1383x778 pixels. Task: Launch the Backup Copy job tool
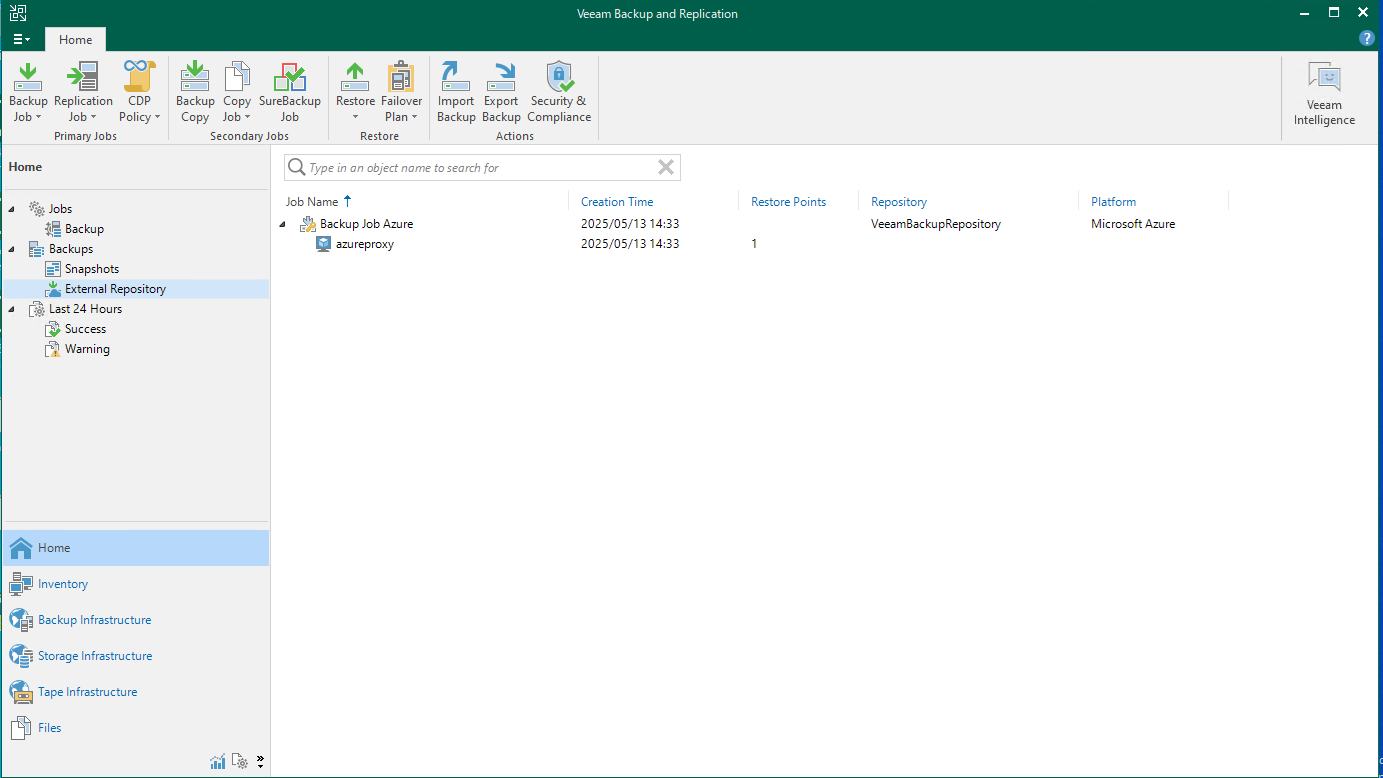coord(195,91)
